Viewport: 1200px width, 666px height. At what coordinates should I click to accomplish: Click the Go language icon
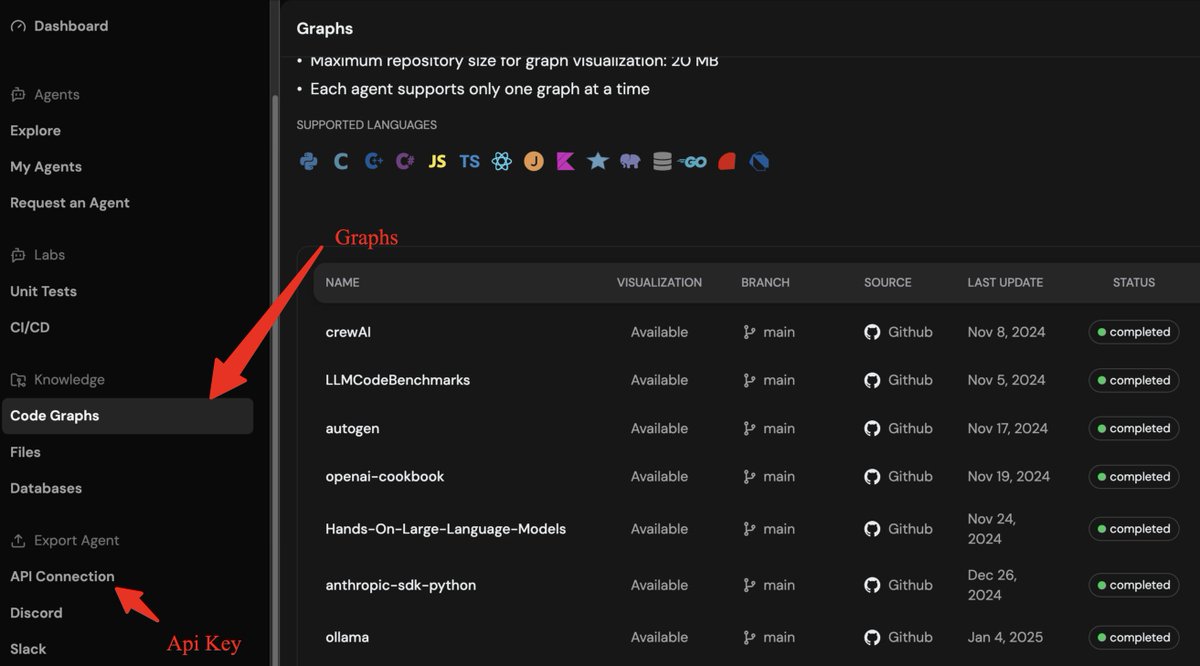tap(693, 161)
